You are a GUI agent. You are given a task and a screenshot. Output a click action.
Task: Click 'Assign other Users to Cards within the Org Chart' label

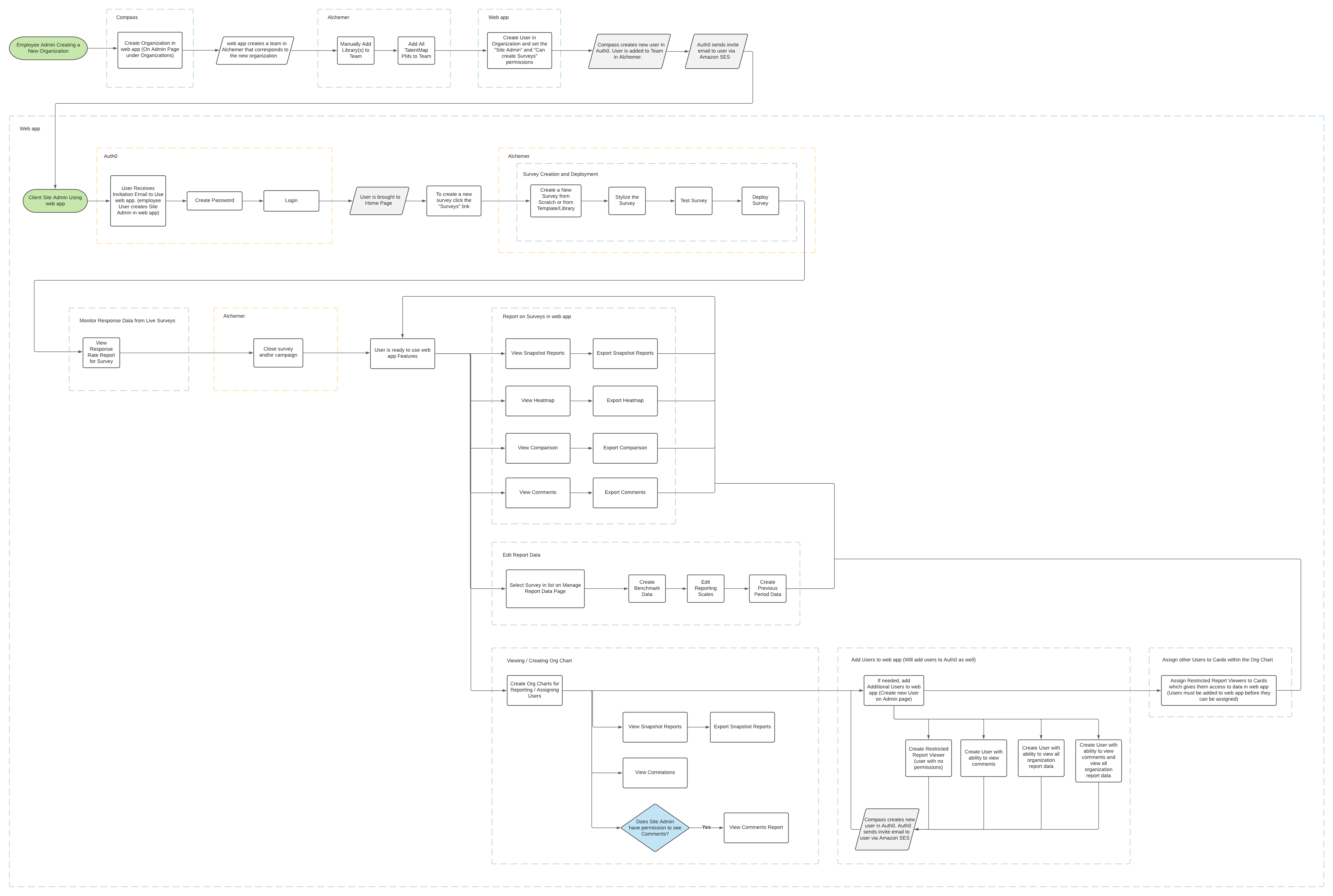(1218, 660)
